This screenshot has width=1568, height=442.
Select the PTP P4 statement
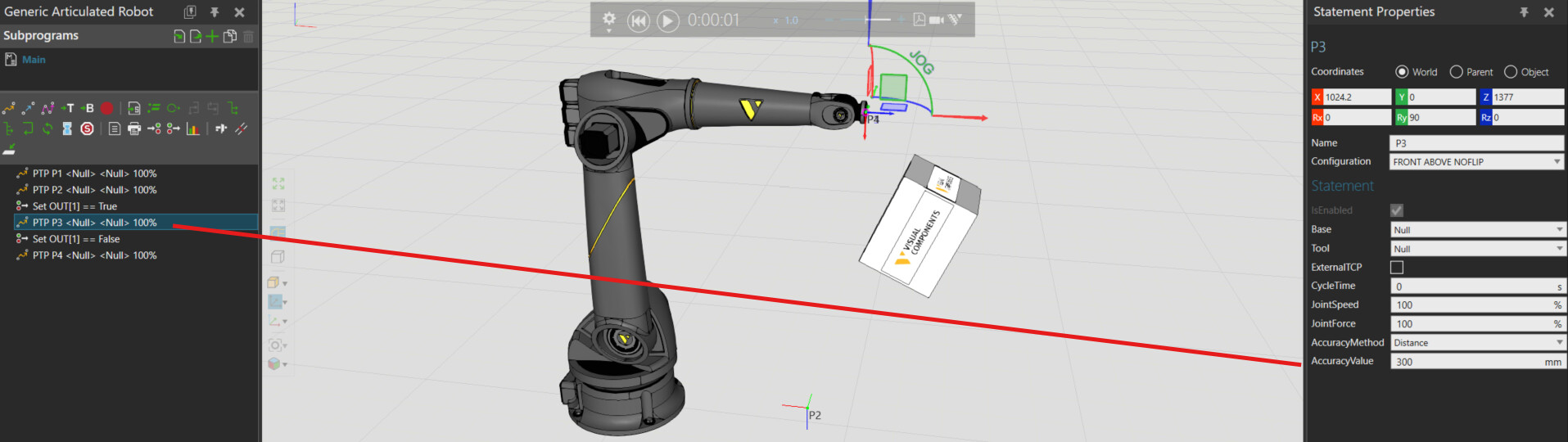tap(94, 255)
